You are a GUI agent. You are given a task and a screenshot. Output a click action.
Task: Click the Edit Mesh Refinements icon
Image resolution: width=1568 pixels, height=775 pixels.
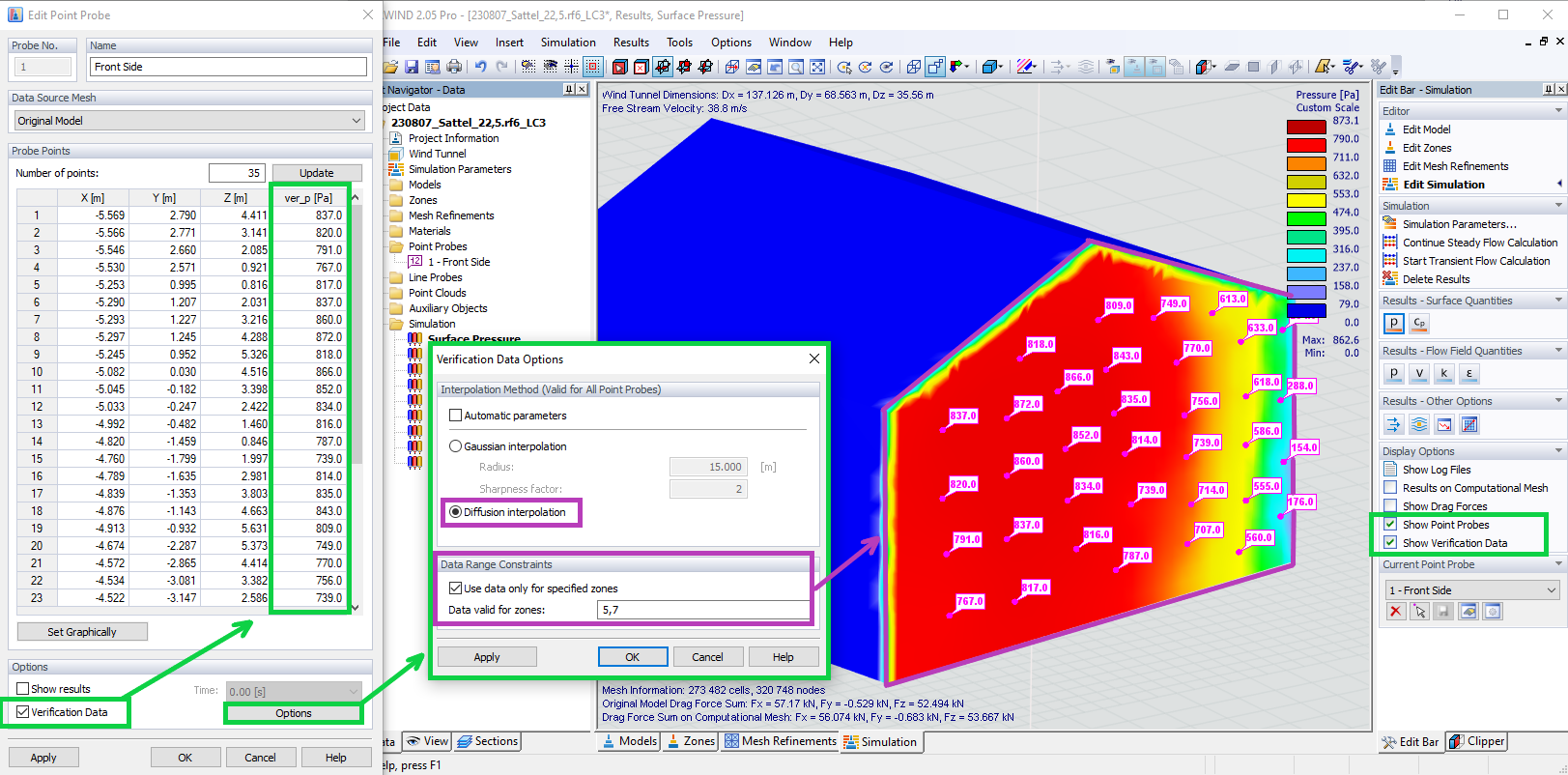pos(1390,166)
